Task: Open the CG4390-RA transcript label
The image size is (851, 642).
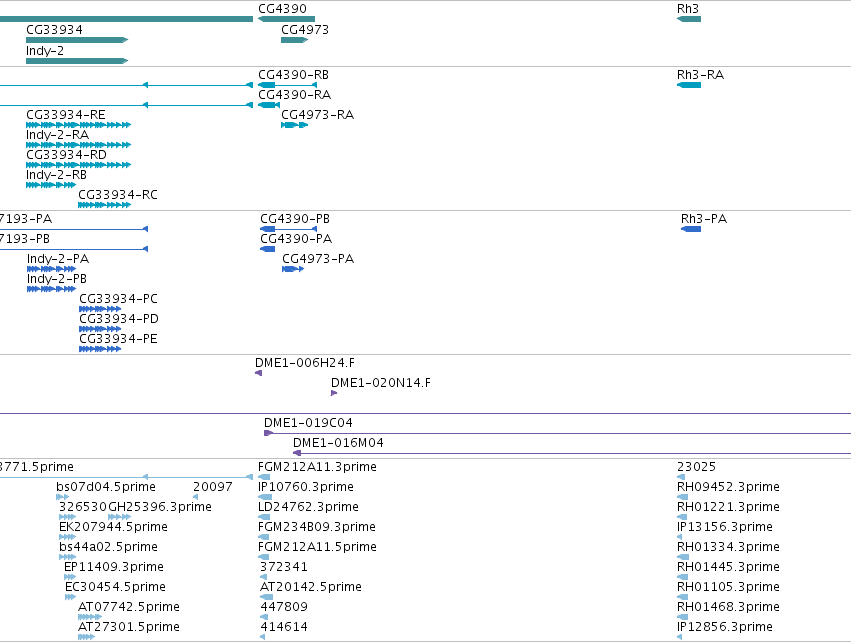Action: [295, 95]
